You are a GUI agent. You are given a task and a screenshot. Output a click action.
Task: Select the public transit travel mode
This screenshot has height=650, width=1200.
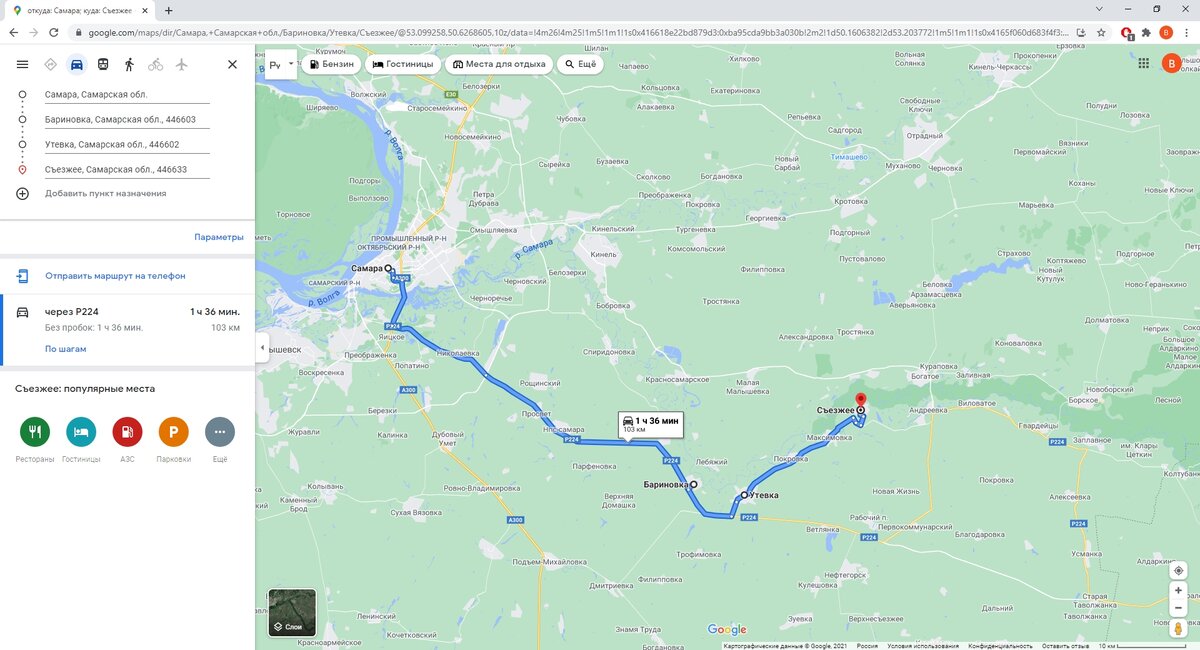[103, 64]
